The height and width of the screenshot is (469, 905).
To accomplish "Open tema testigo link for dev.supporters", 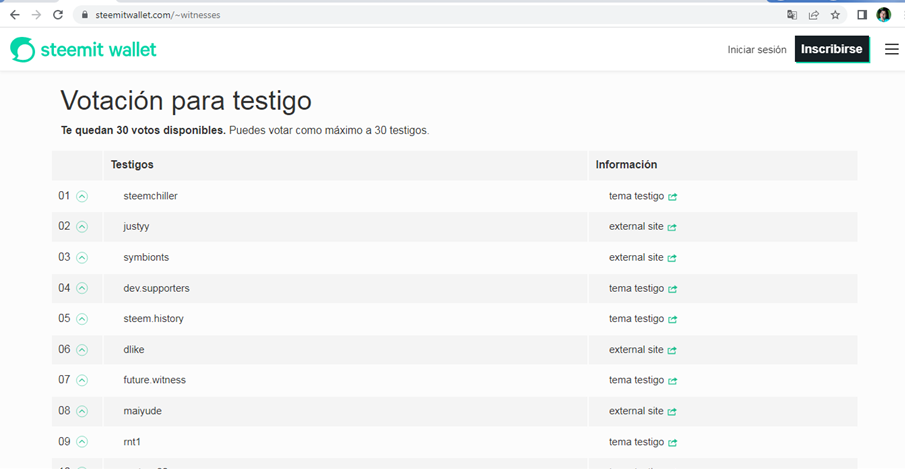I will click(636, 288).
